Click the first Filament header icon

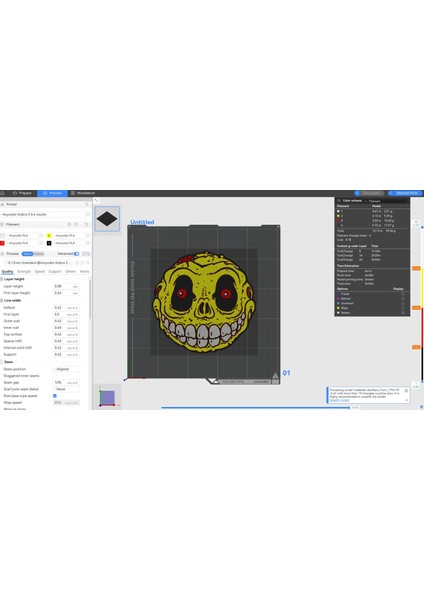pyautogui.click(x=69, y=224)
